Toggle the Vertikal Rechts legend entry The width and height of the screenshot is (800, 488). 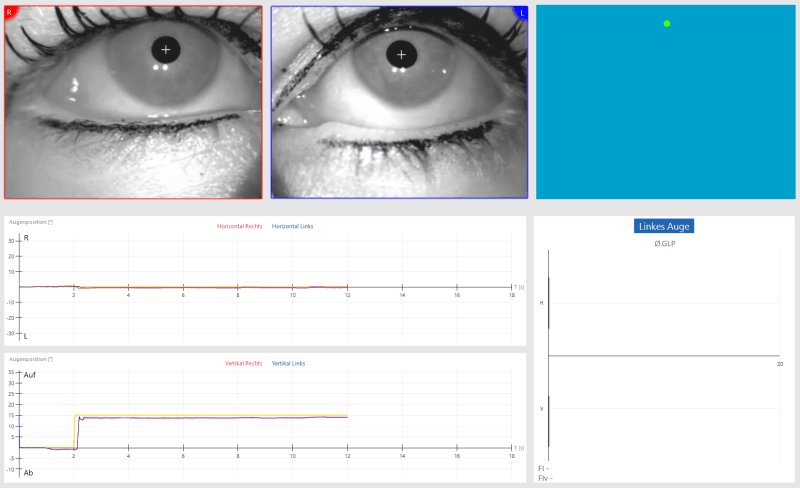coord(244,364)
